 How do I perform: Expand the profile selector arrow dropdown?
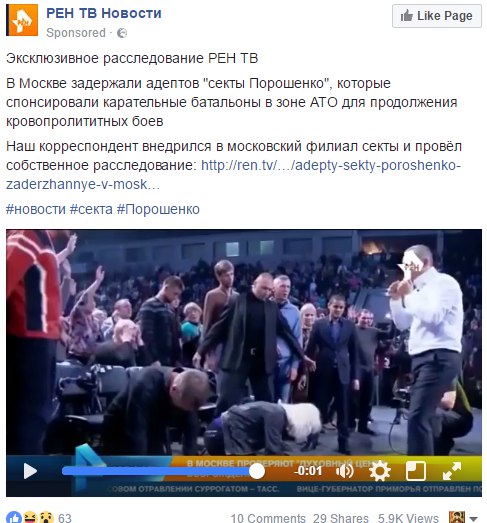[x=473, y=519]
